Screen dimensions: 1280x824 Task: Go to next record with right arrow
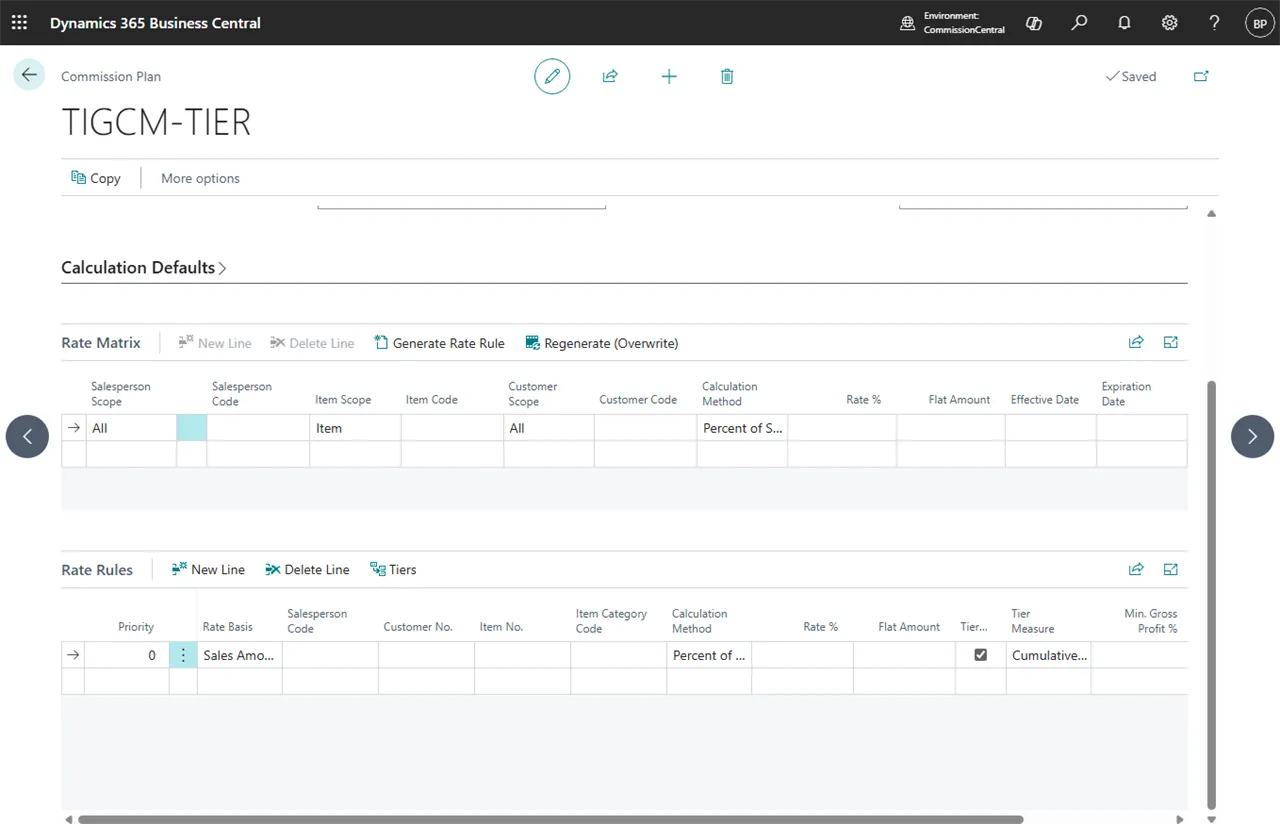coord(1252,436)
